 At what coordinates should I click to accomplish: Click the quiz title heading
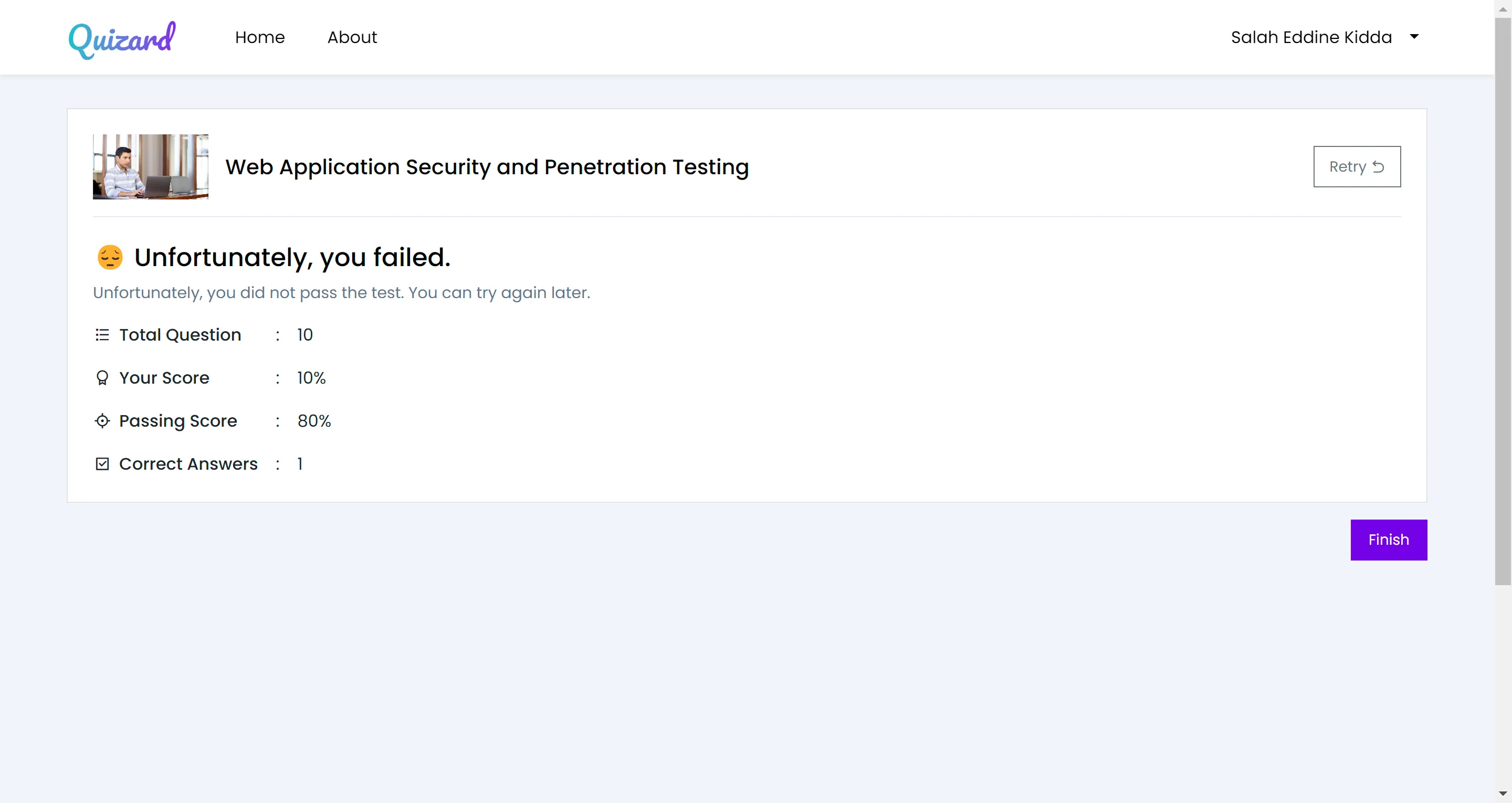(487, 167)
